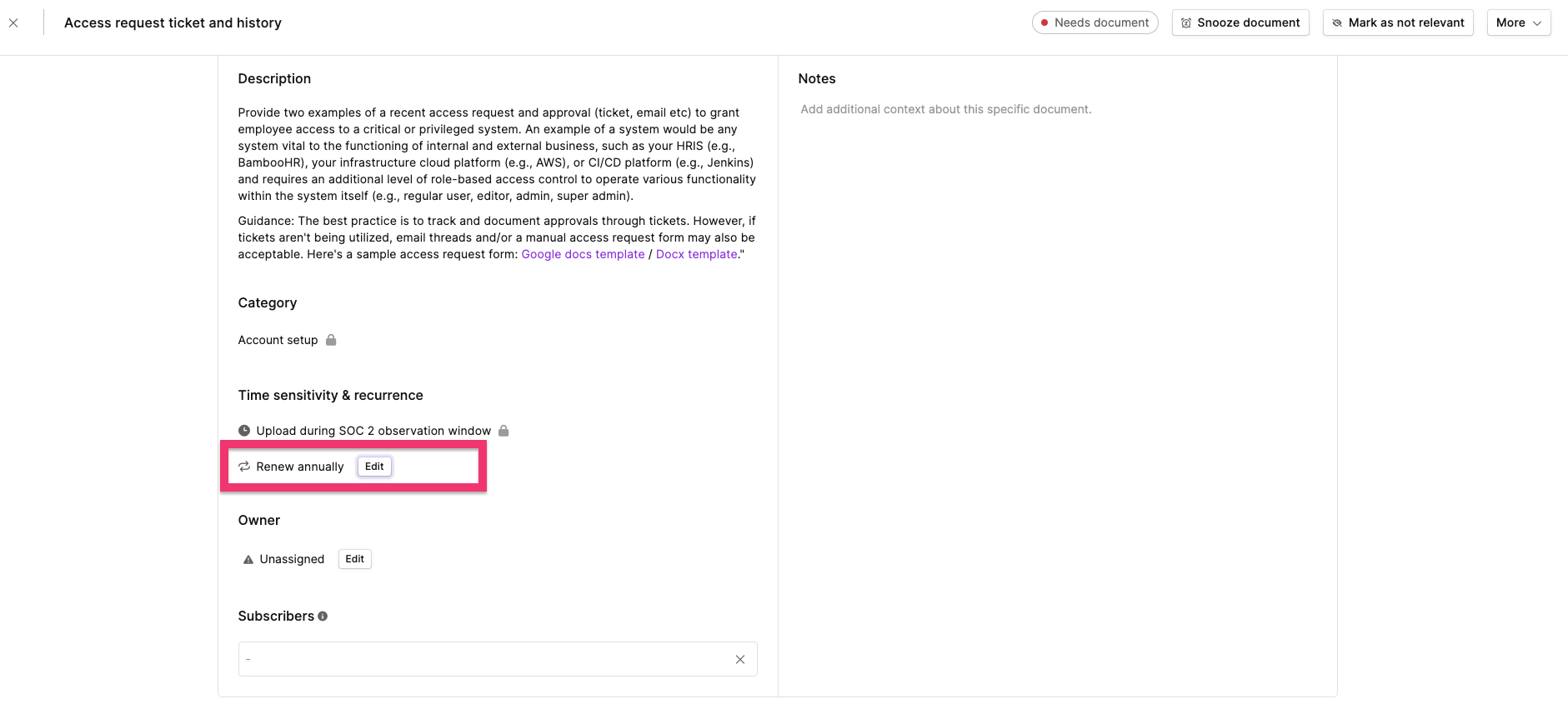
Task: Click the 'Time sensitivity & recurrence' heading
Action: (330, 395)
